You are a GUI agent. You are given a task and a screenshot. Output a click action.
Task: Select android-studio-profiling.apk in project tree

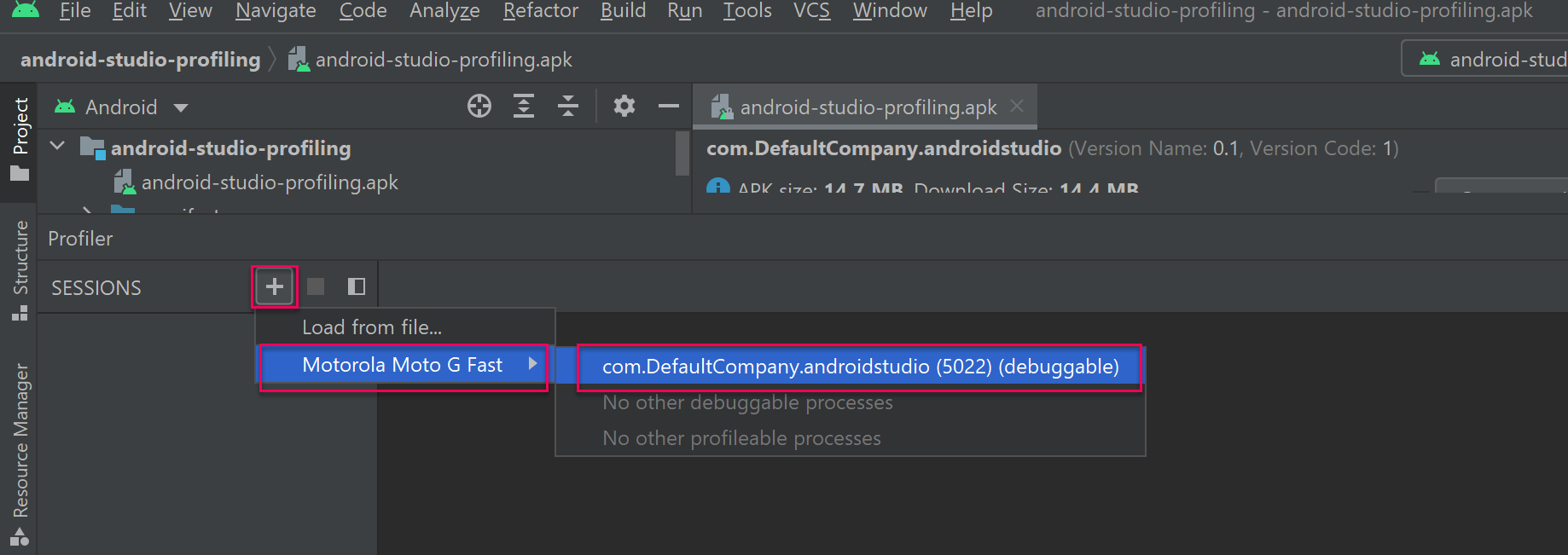[257, 182]
